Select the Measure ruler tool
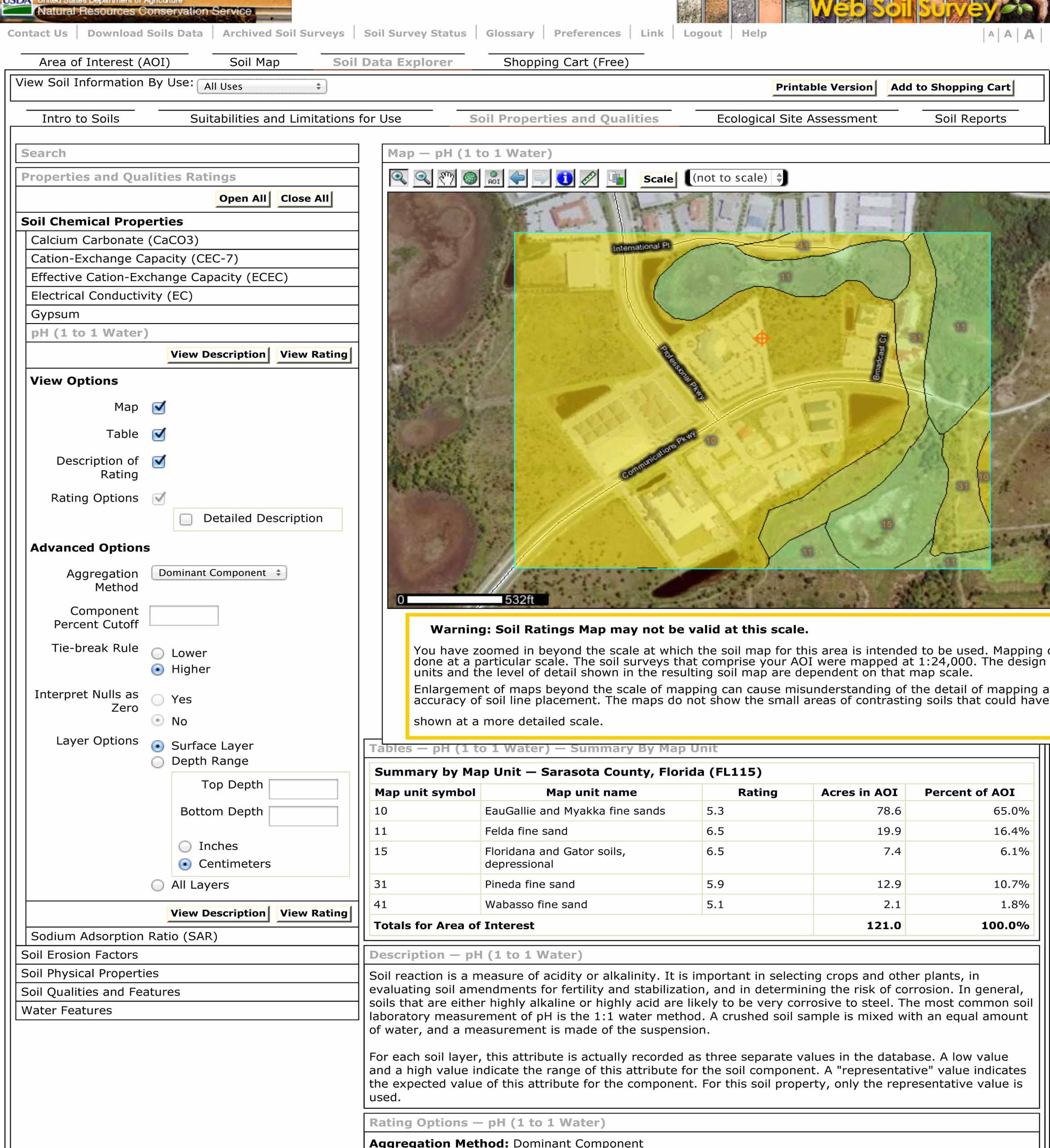 coord(589,178)
